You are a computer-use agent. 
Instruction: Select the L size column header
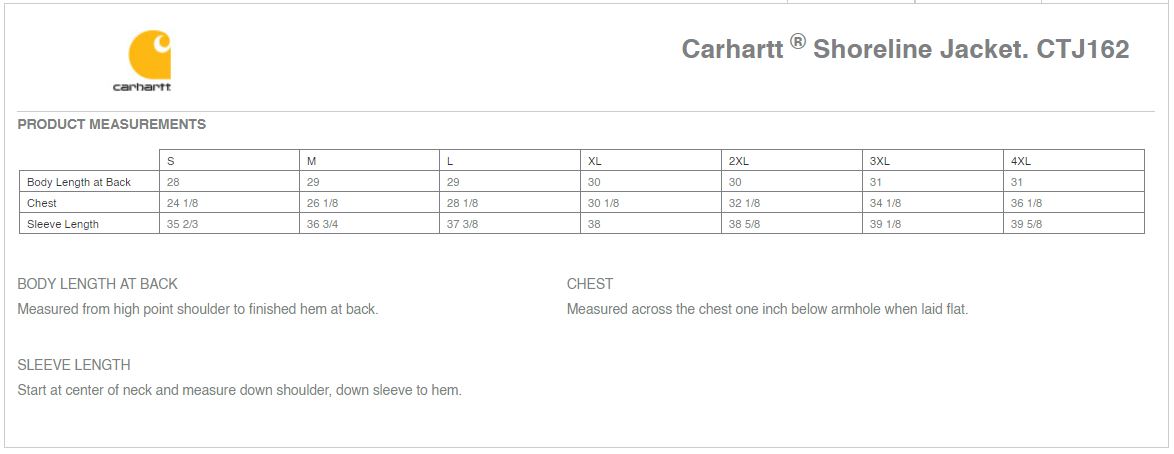pyautogui.click(x=510, y=160)
